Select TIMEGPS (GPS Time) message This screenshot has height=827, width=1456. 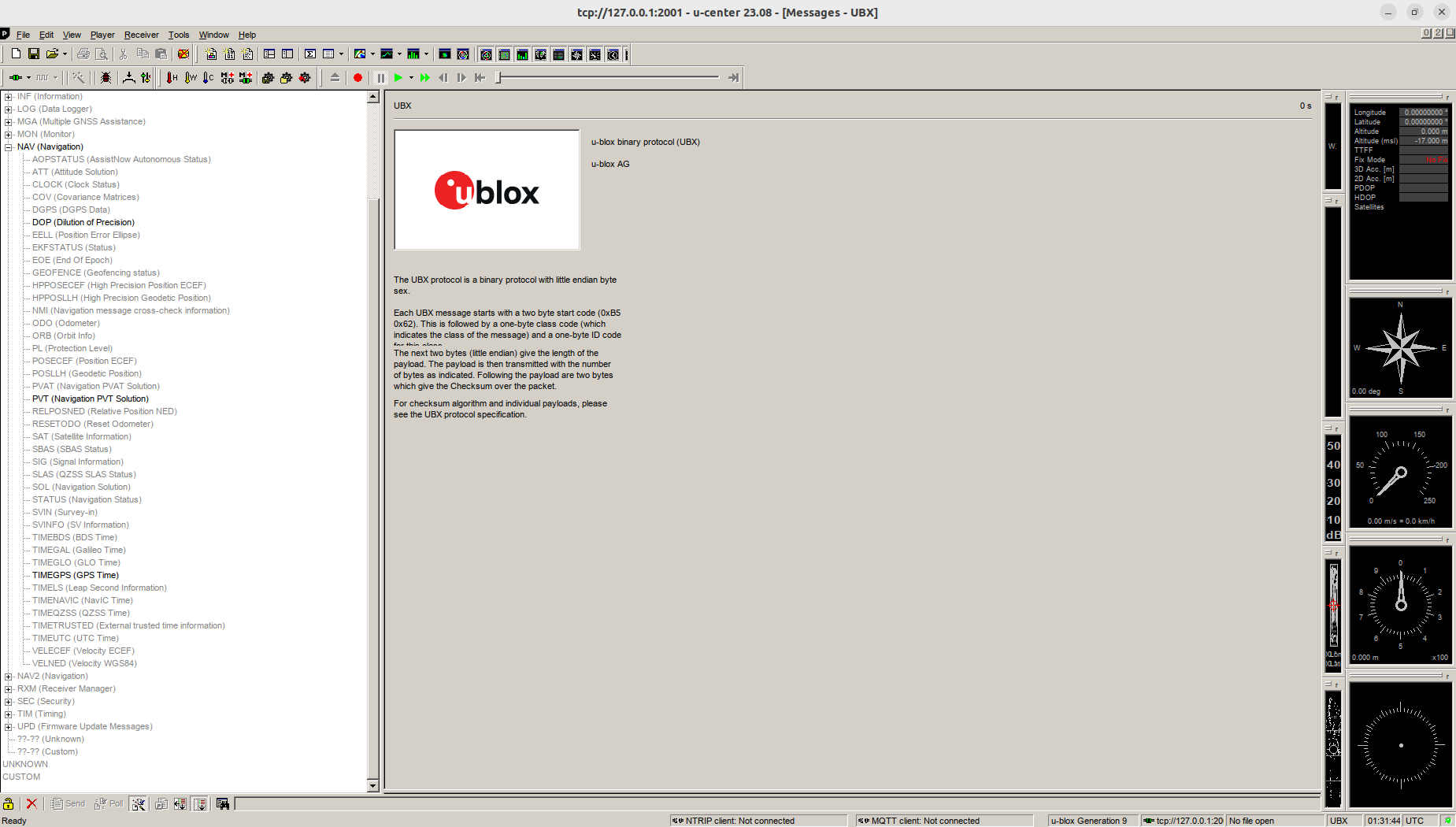click(x=76, y=575)
